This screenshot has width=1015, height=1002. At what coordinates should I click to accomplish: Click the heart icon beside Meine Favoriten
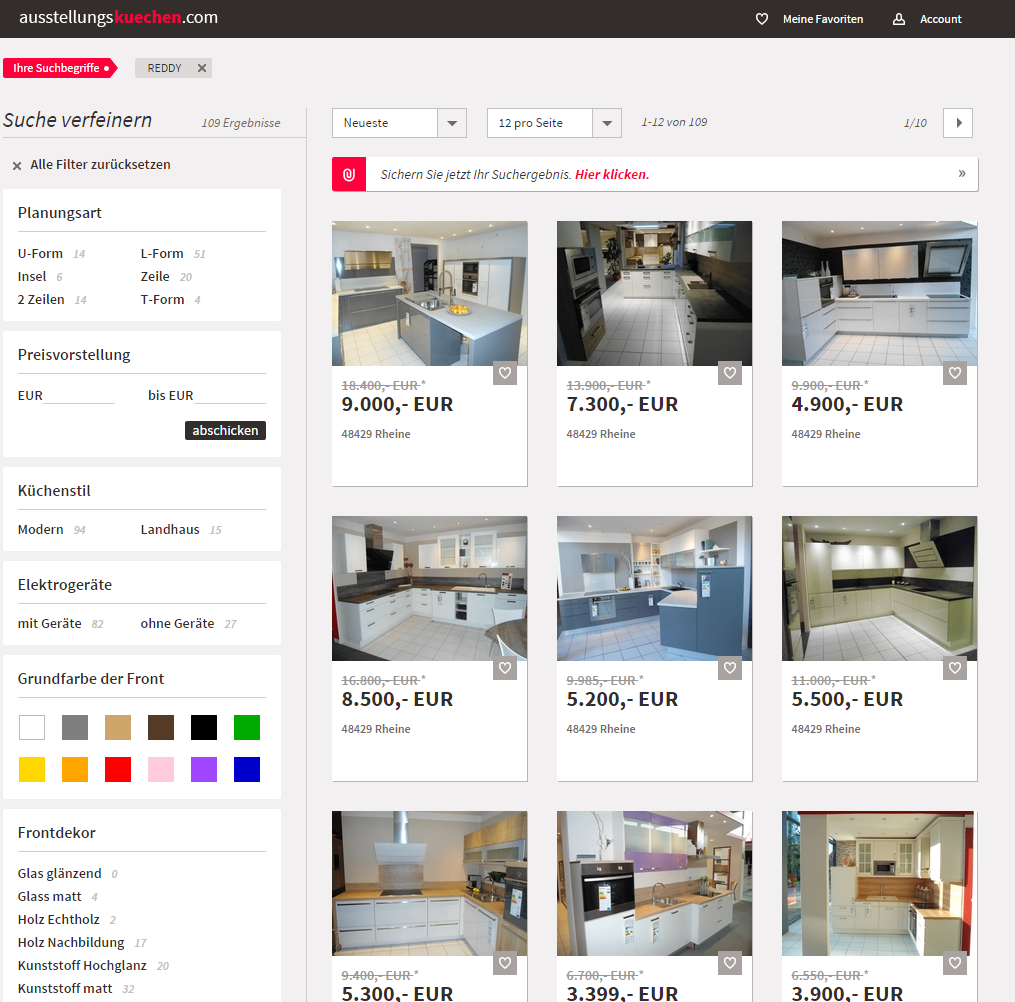762,19
